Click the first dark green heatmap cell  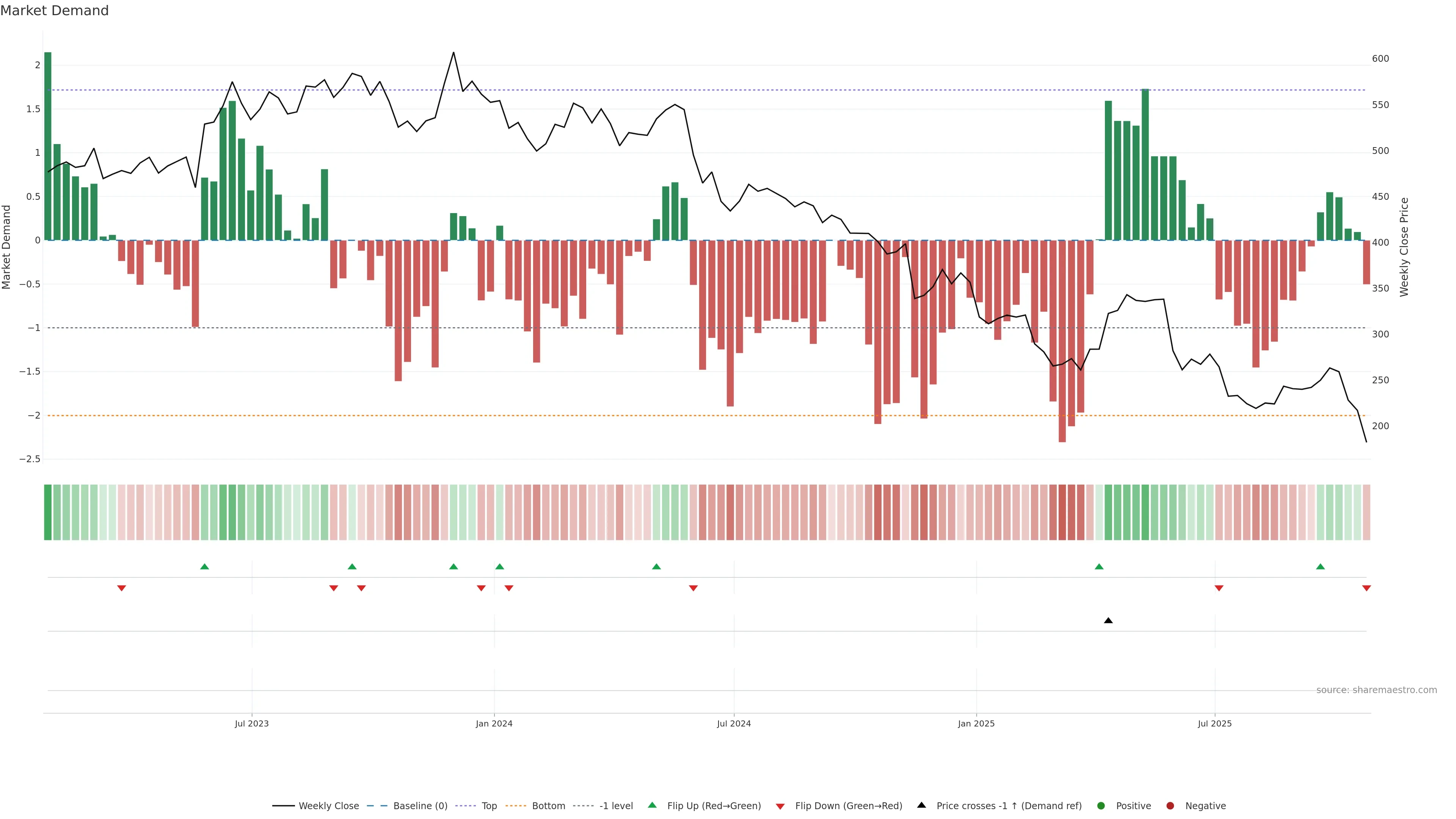48,512
